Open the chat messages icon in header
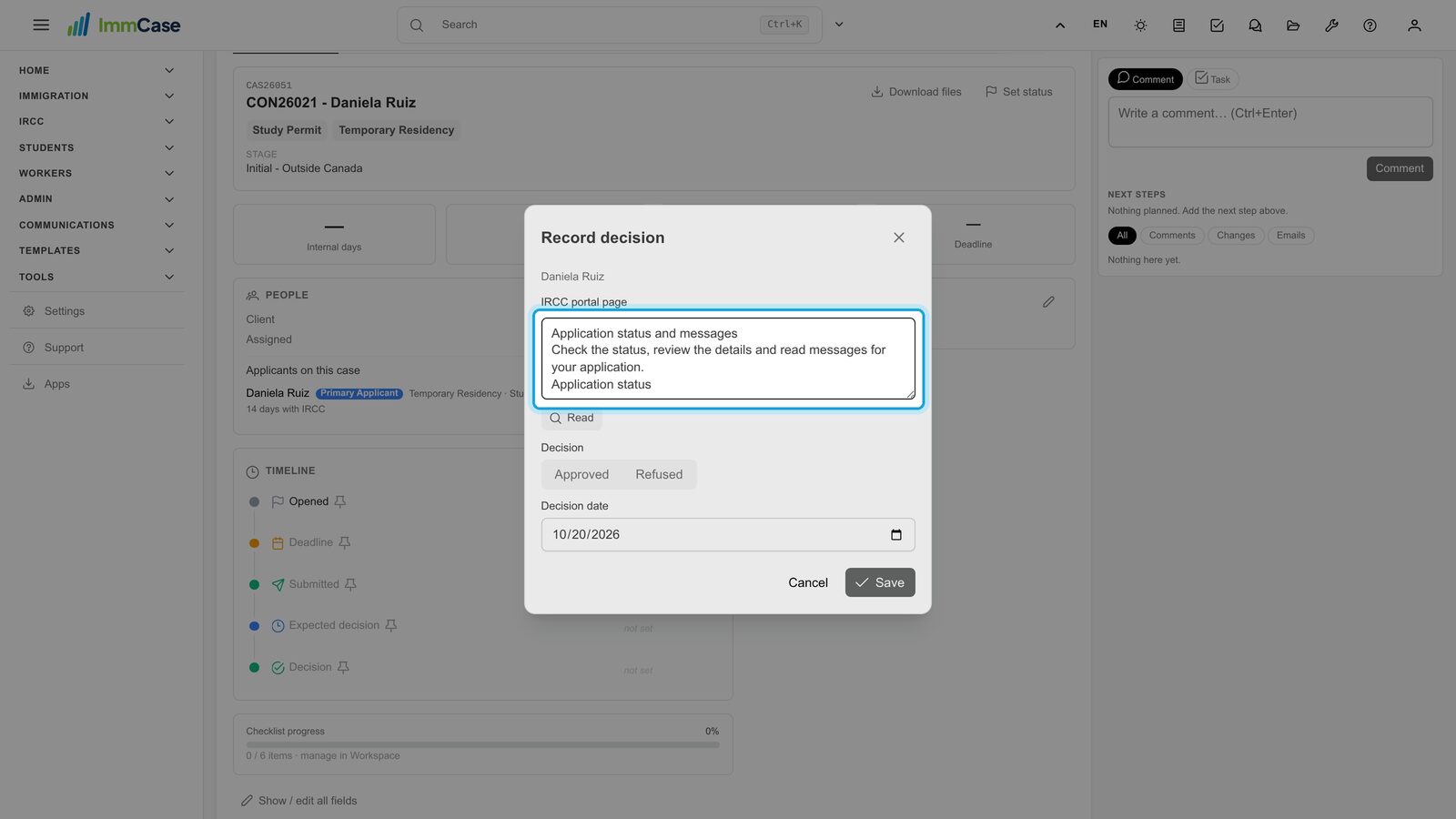The width and height of the screenshot is (1456, 819). click(x=1255, y=25)
